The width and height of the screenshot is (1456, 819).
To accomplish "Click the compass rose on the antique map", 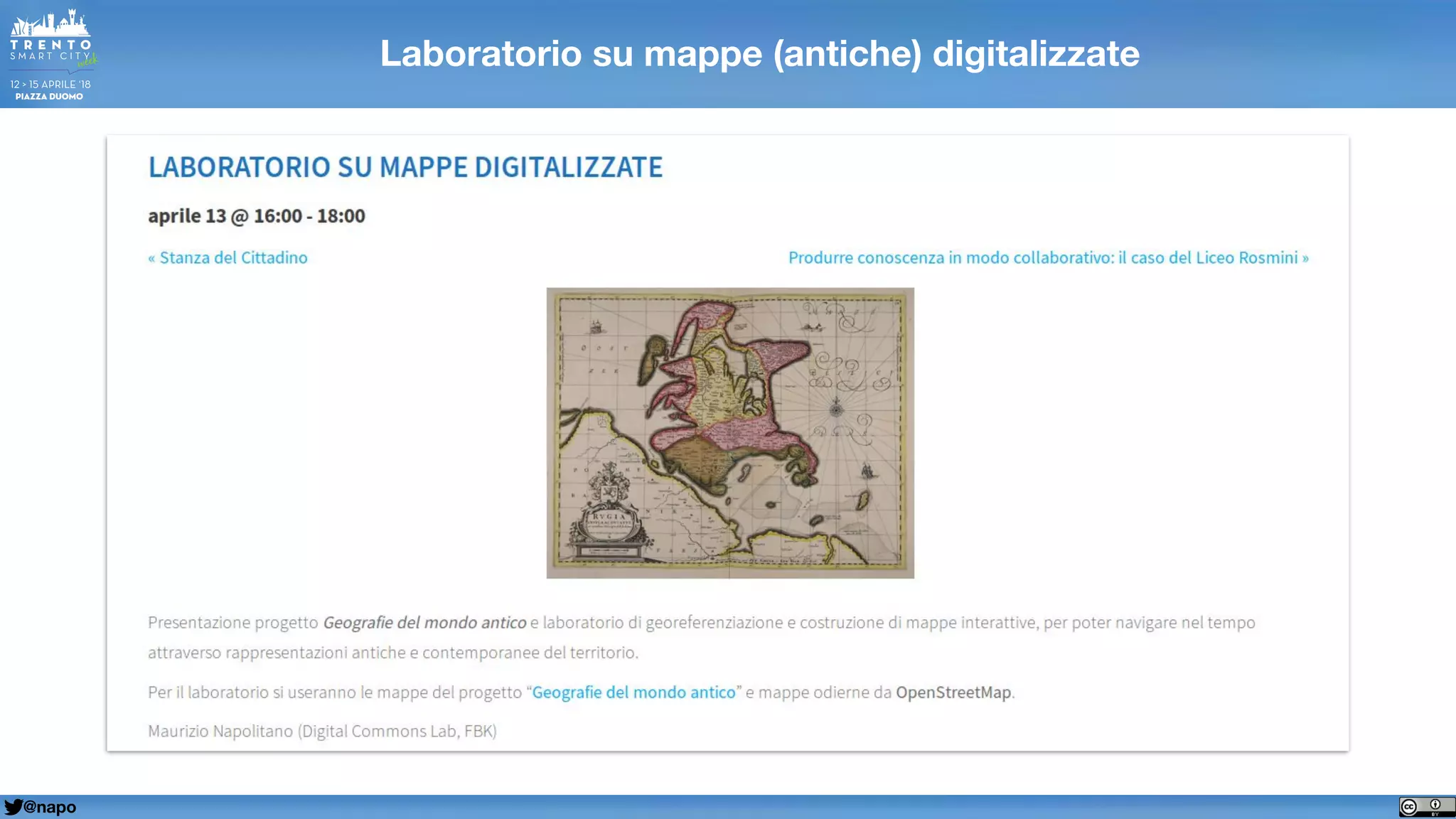I will [x=836, y=409].
